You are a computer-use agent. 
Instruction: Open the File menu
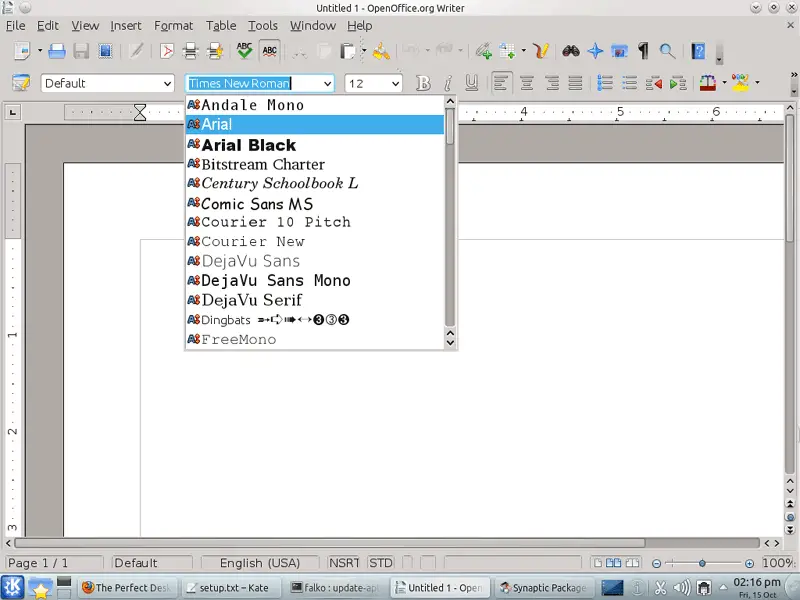click(16, 26)
